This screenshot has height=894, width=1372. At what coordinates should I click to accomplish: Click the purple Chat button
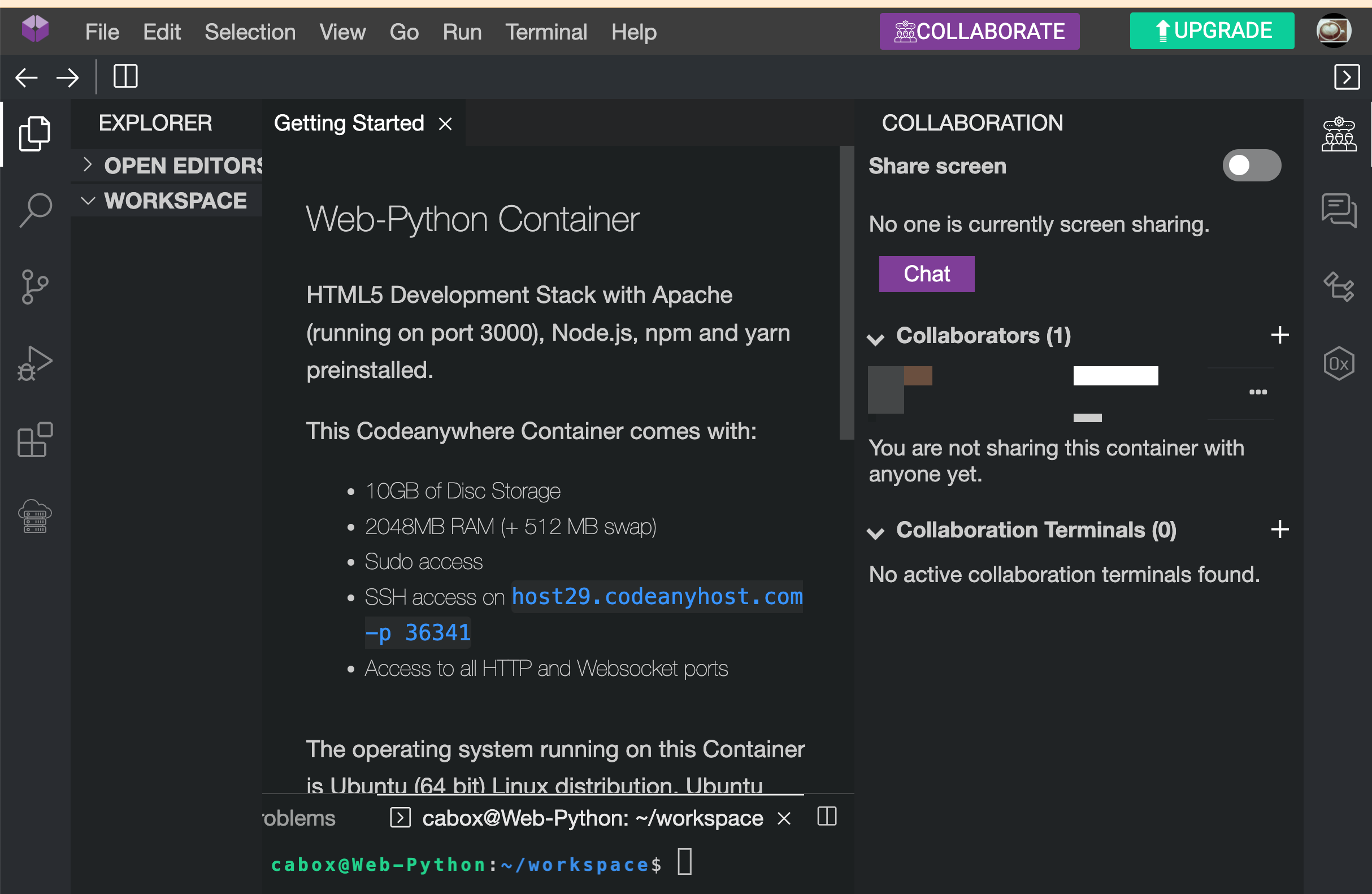(926, 275)
